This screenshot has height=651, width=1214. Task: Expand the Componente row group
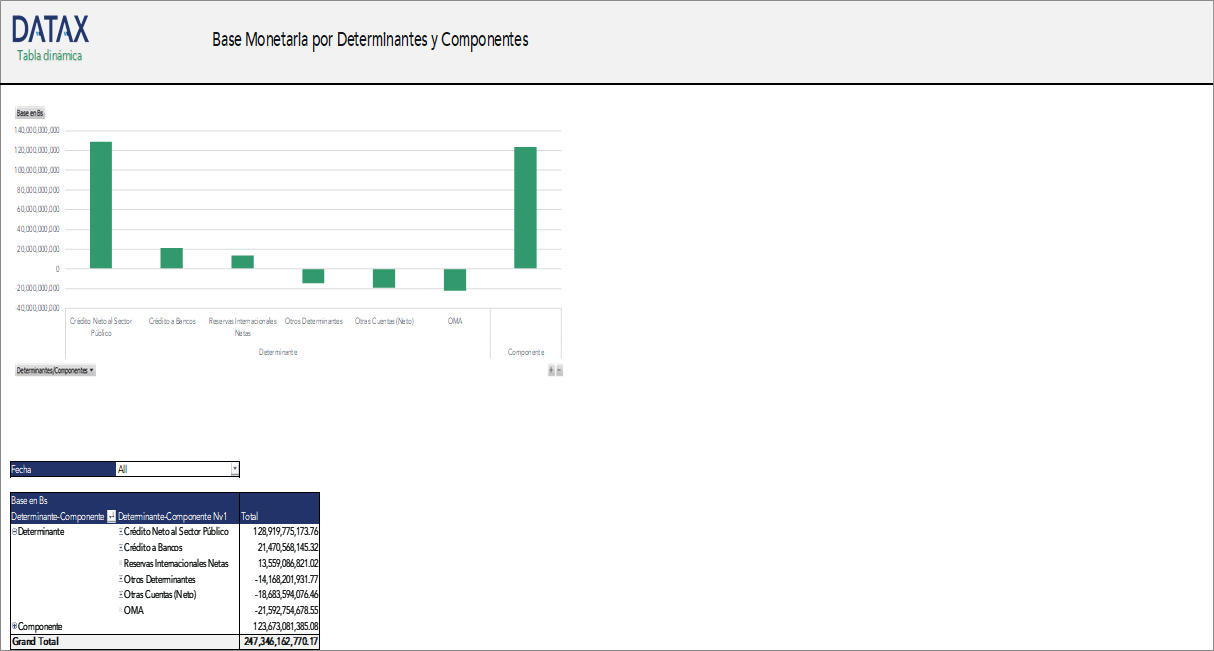click(x=13, y=626)
